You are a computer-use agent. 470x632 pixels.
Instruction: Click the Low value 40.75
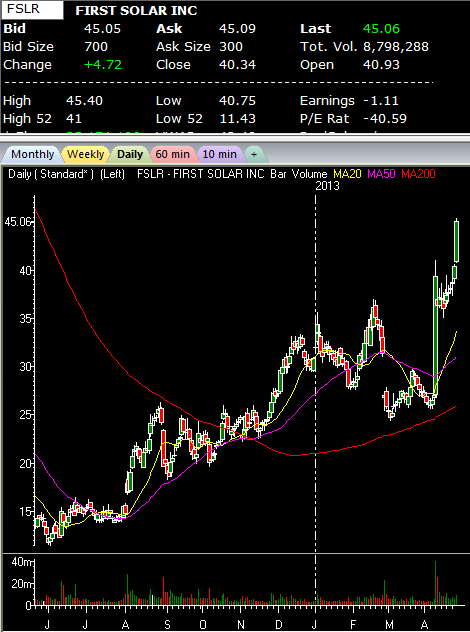237,101
